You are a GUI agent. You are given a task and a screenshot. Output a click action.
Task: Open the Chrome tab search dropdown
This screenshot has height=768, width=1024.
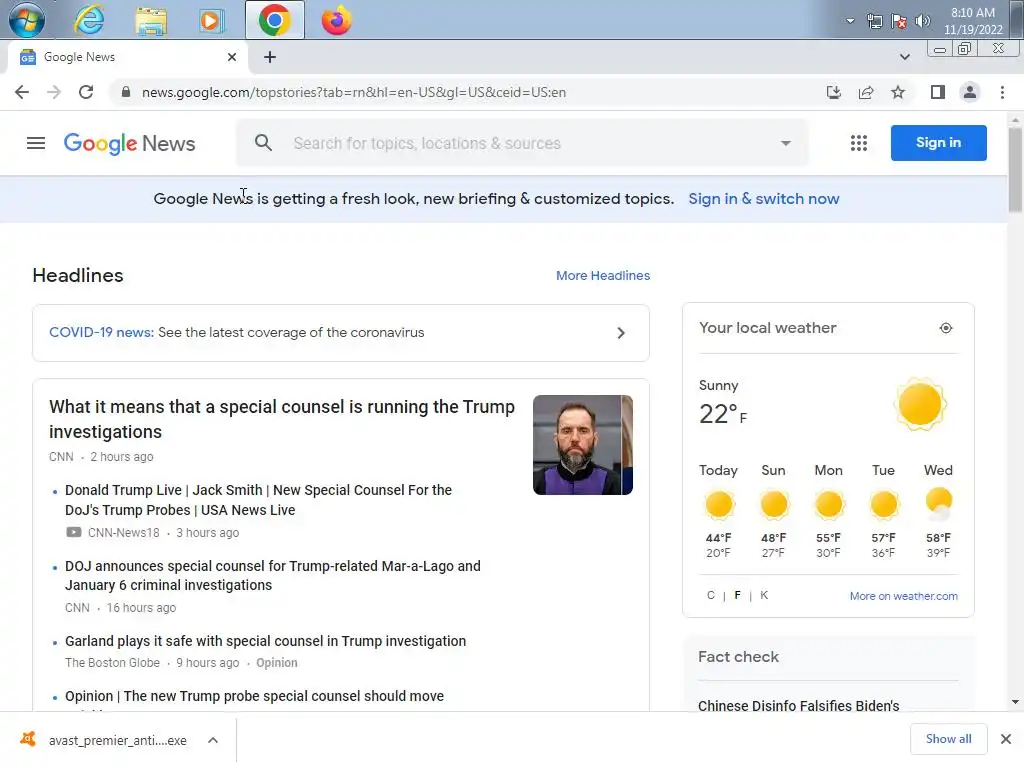coord(904,57)
